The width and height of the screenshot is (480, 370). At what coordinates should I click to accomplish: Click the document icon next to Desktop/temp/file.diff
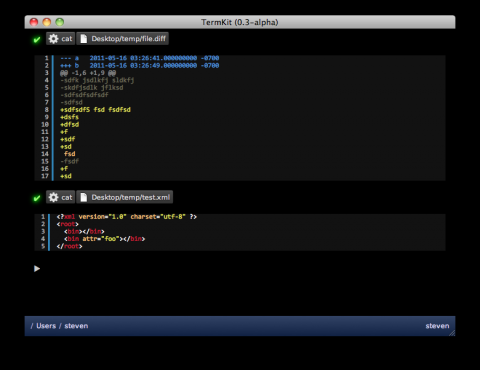(84, 39)
